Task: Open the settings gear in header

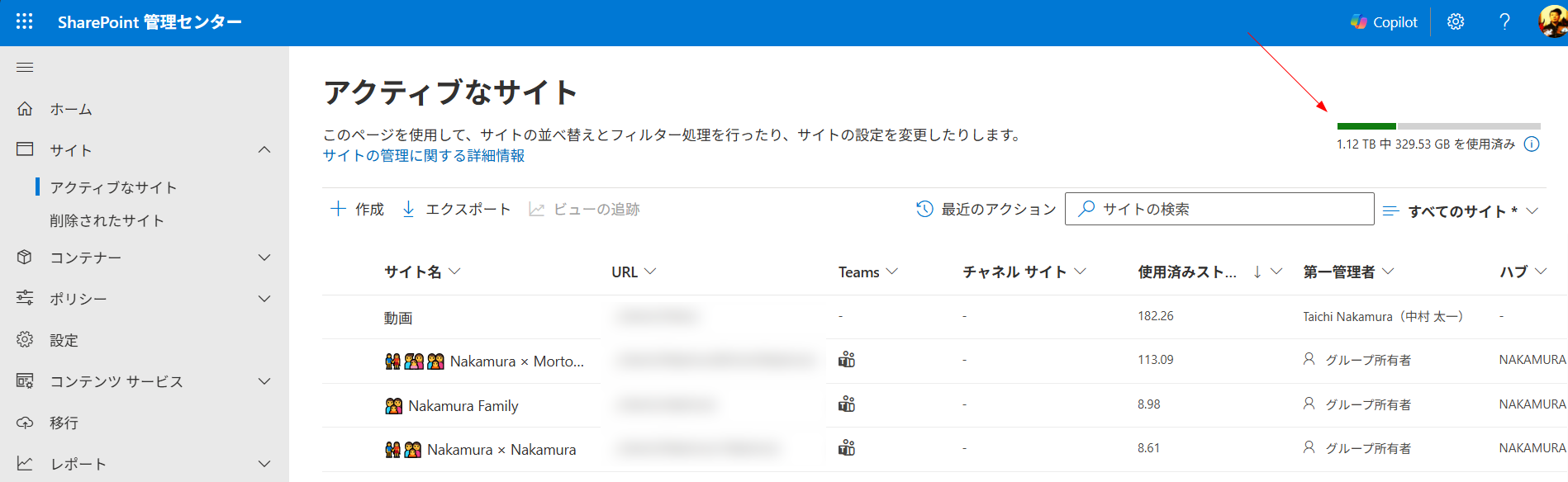Action: [1456, 22]
